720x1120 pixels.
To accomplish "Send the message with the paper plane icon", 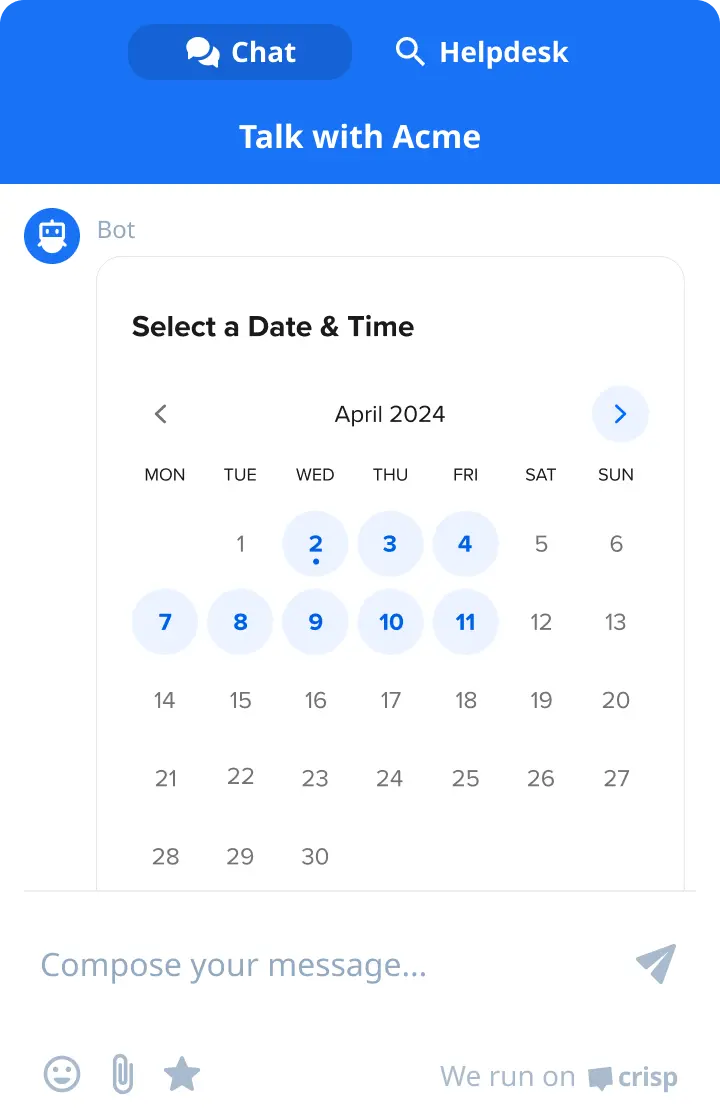I will tap(657, 964).
